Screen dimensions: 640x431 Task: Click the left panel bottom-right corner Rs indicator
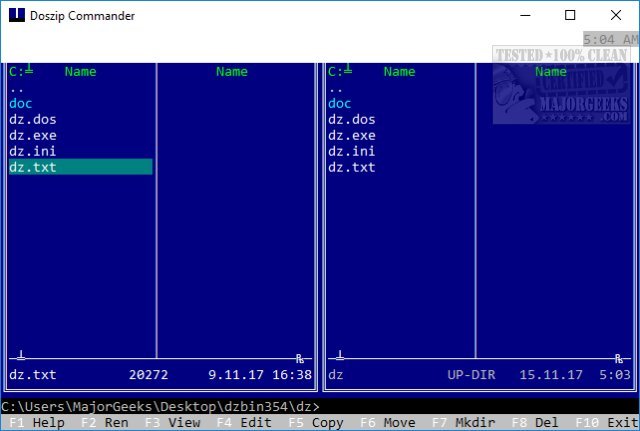click(300, 359)
